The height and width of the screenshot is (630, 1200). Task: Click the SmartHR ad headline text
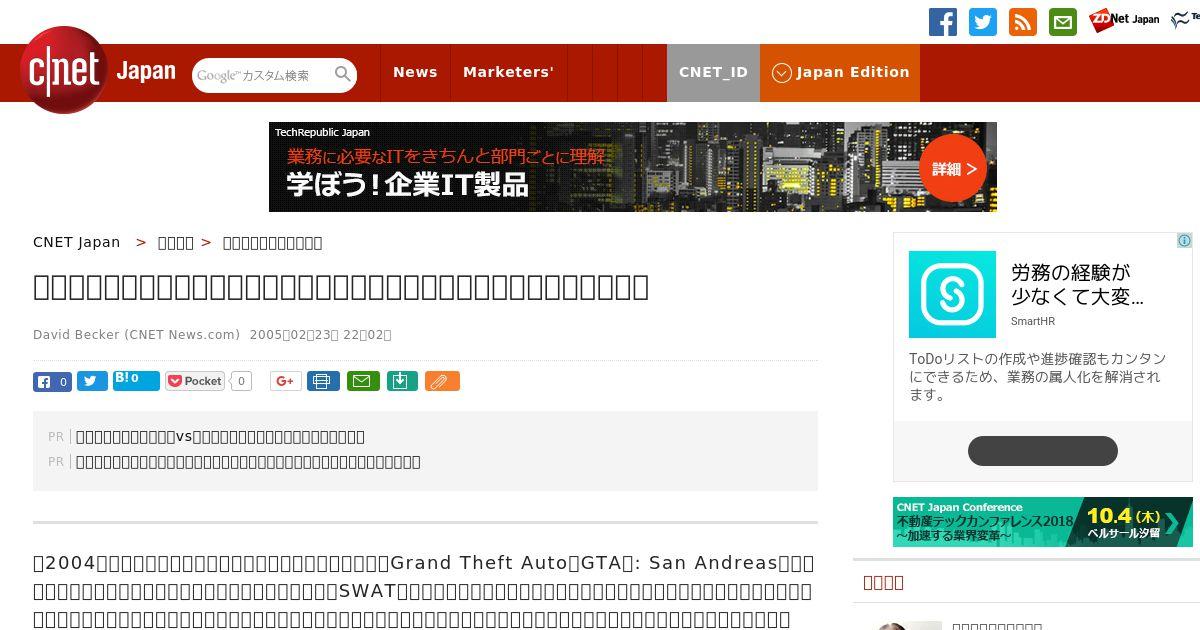(1077, 284)
